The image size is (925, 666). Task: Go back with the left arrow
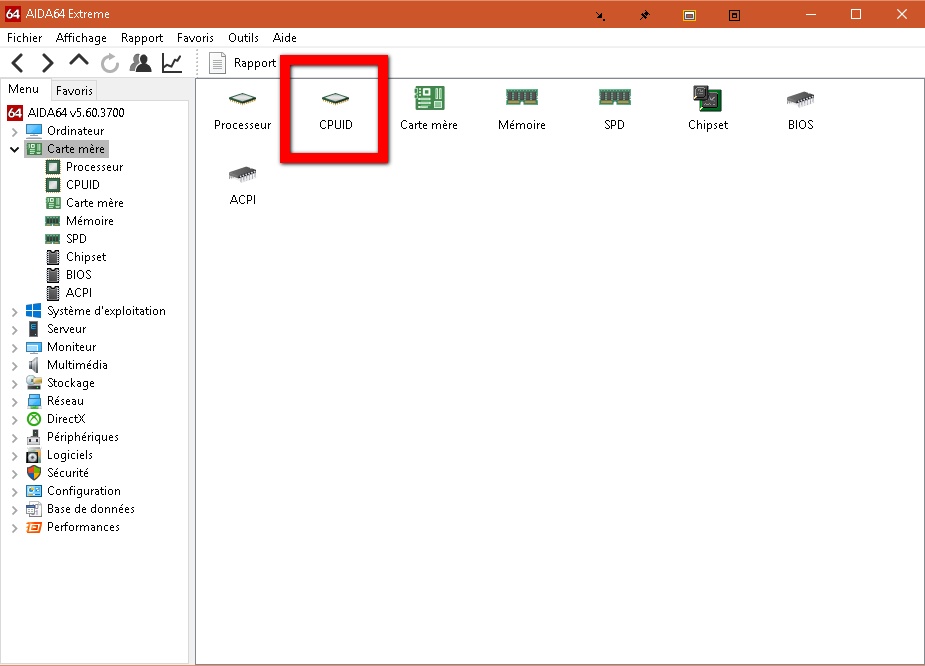tap(18, 63)
